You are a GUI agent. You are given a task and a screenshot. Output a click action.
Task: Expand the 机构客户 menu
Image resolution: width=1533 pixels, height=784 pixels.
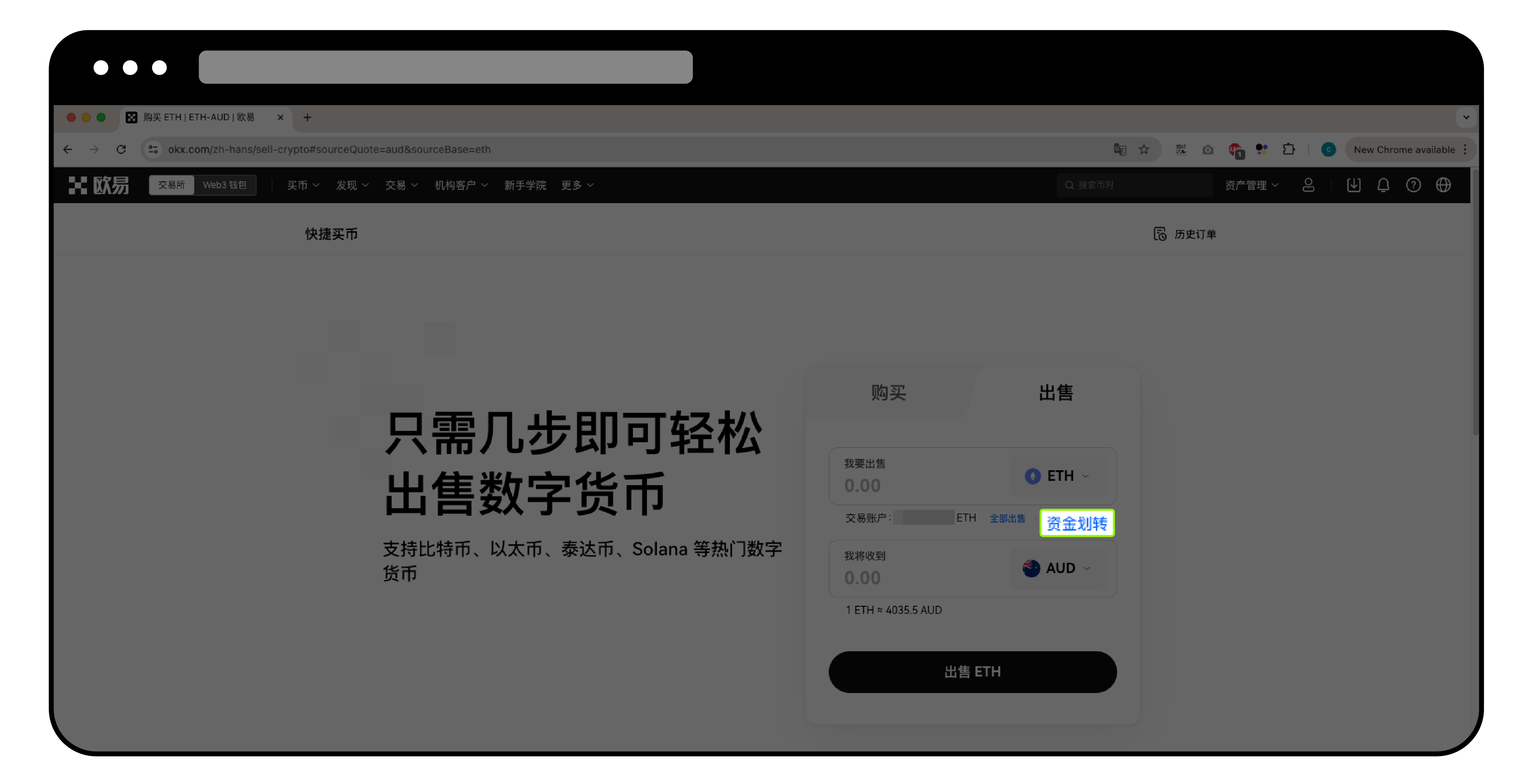(x=461, y=186)
